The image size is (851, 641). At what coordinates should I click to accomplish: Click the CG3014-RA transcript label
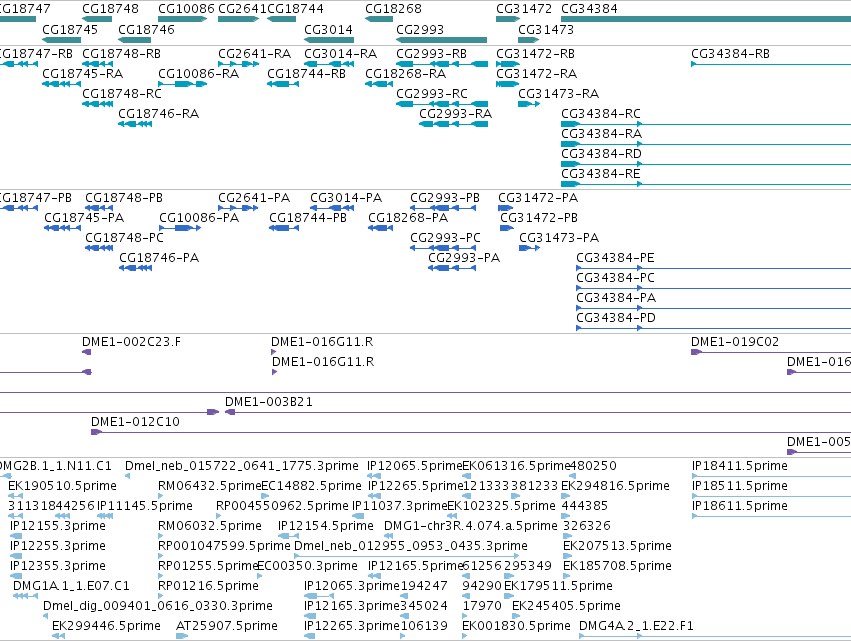[340, 54]
